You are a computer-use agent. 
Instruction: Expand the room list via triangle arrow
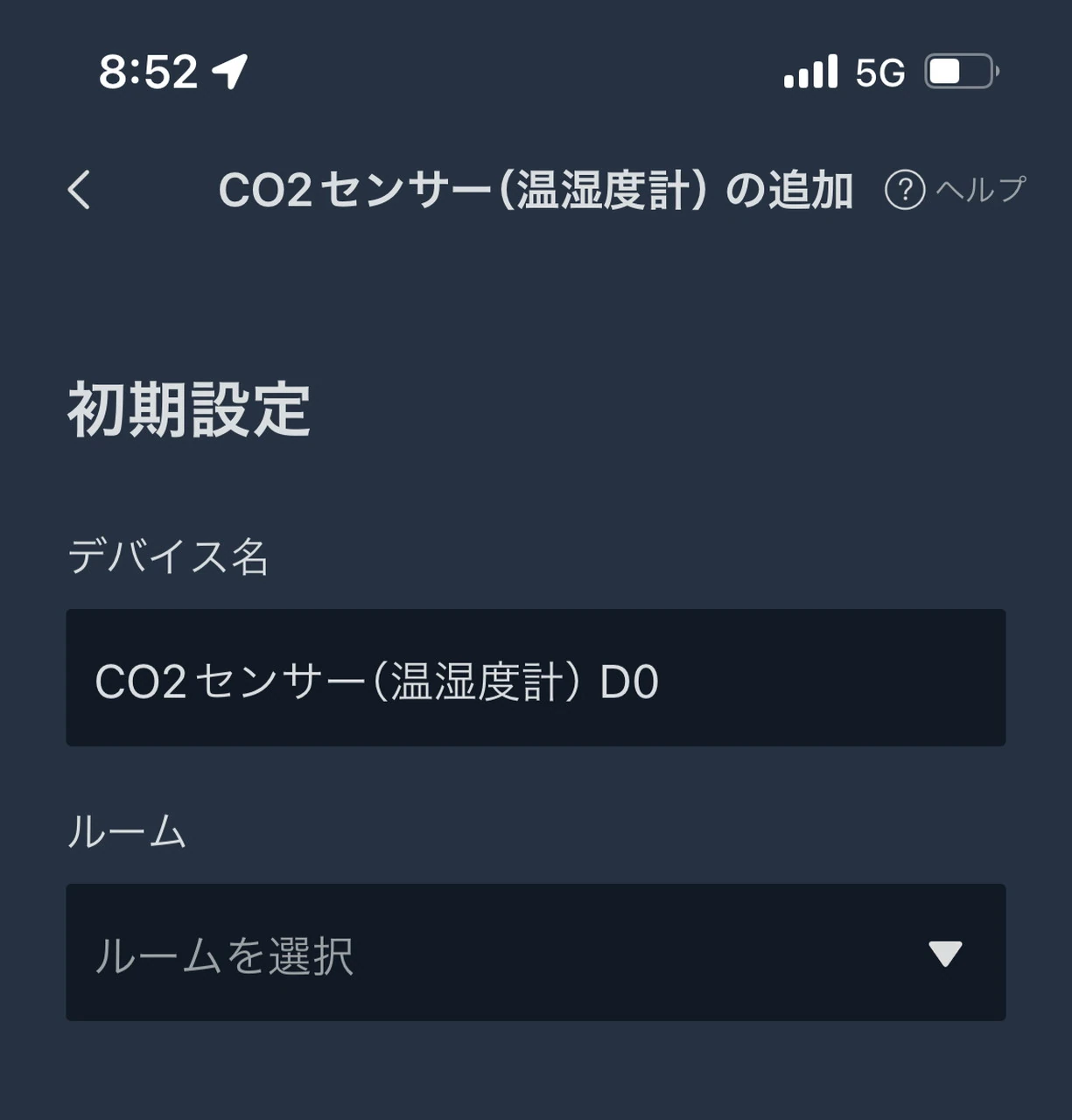tap(945, 953)
